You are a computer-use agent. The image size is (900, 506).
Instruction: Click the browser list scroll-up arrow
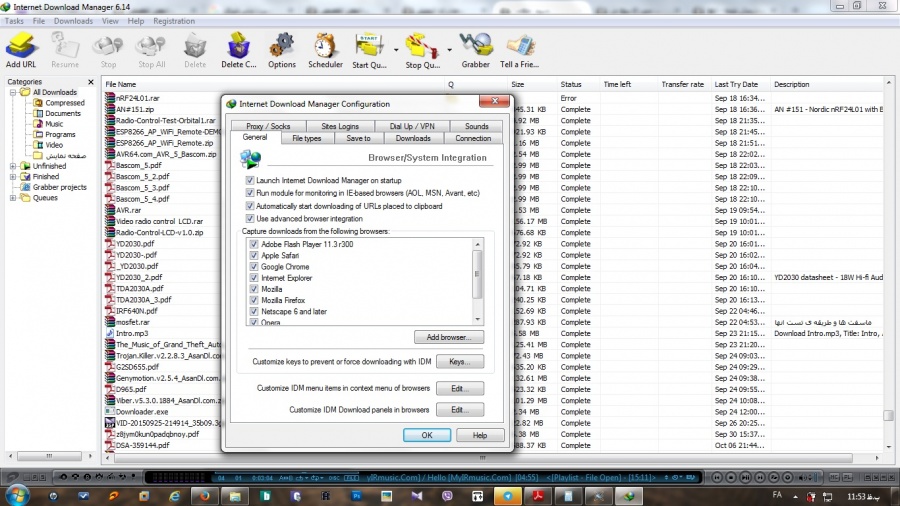click(478, 244)
